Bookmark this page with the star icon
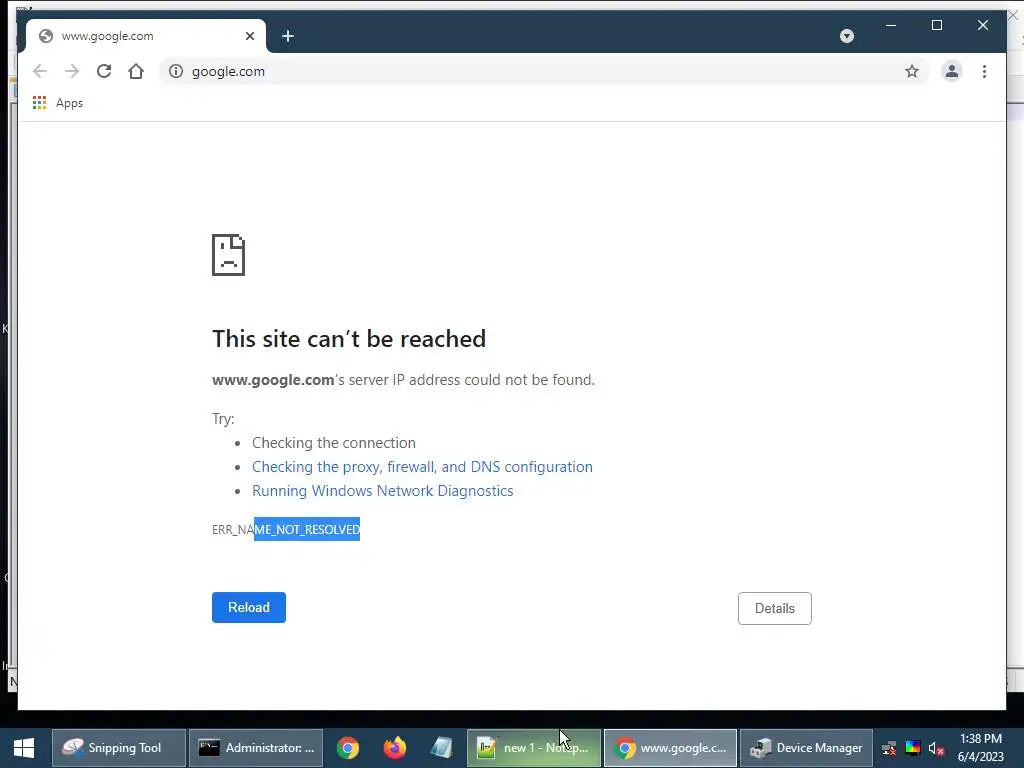 [x=912, y=71]
